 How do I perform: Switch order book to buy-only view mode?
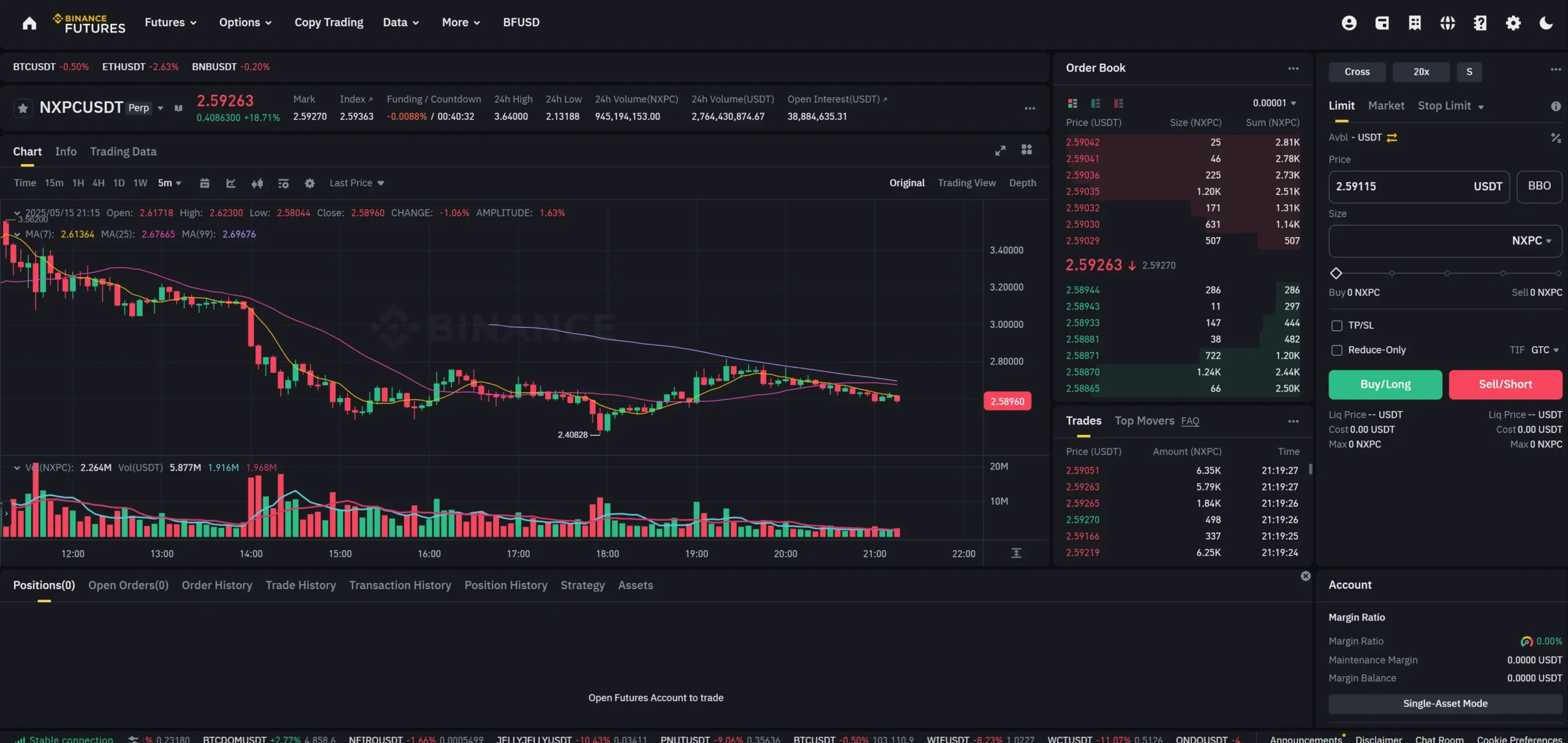(1096, 103)
